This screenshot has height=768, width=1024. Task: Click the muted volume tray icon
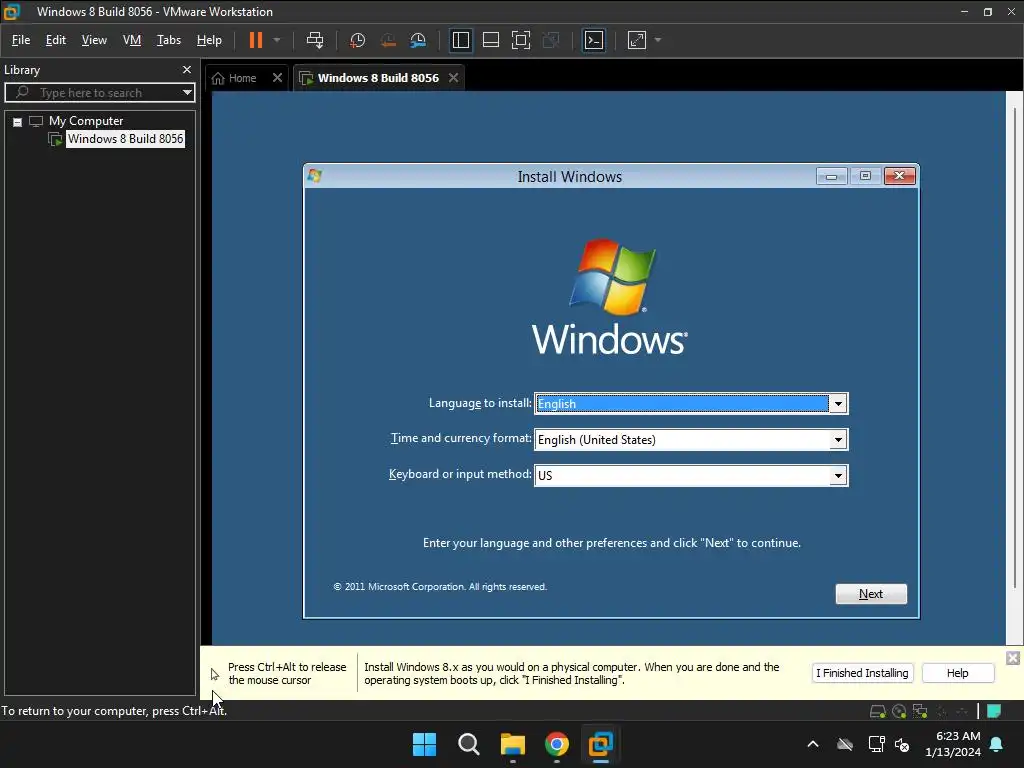(x=902, y=744)
